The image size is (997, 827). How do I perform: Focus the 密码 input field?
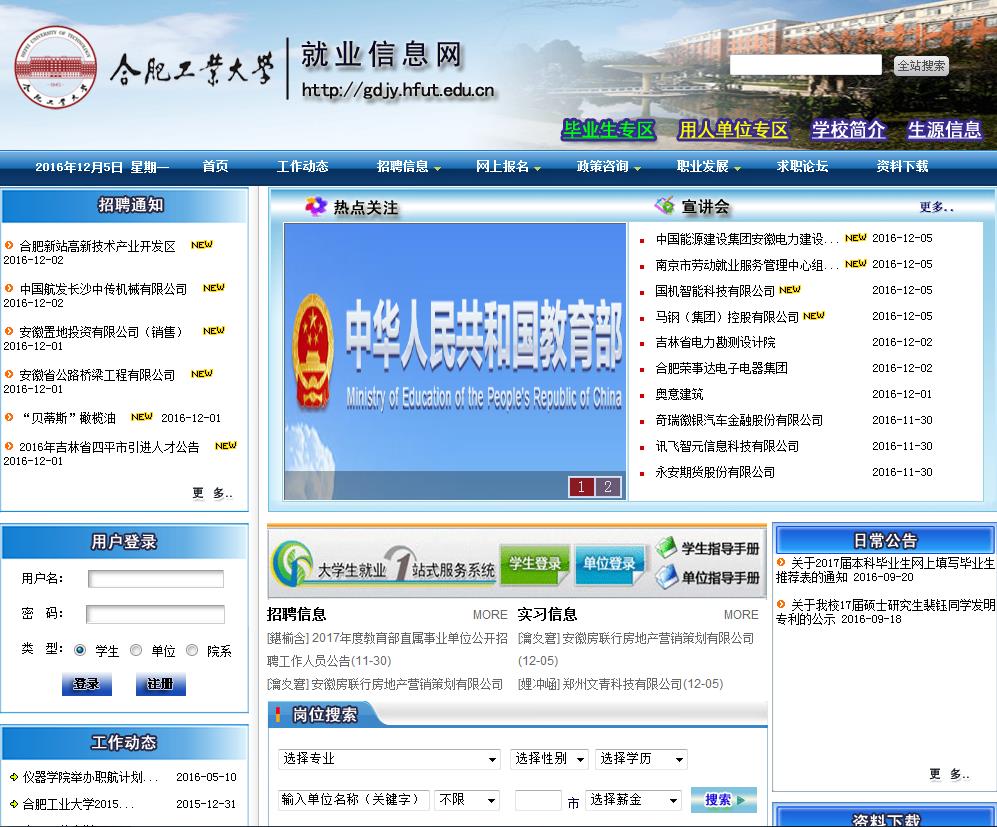pos(155,614)
